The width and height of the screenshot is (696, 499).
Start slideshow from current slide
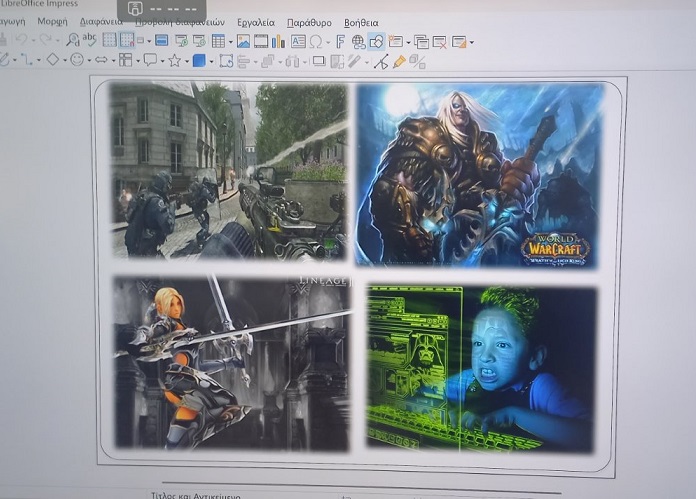coord(199,41)
